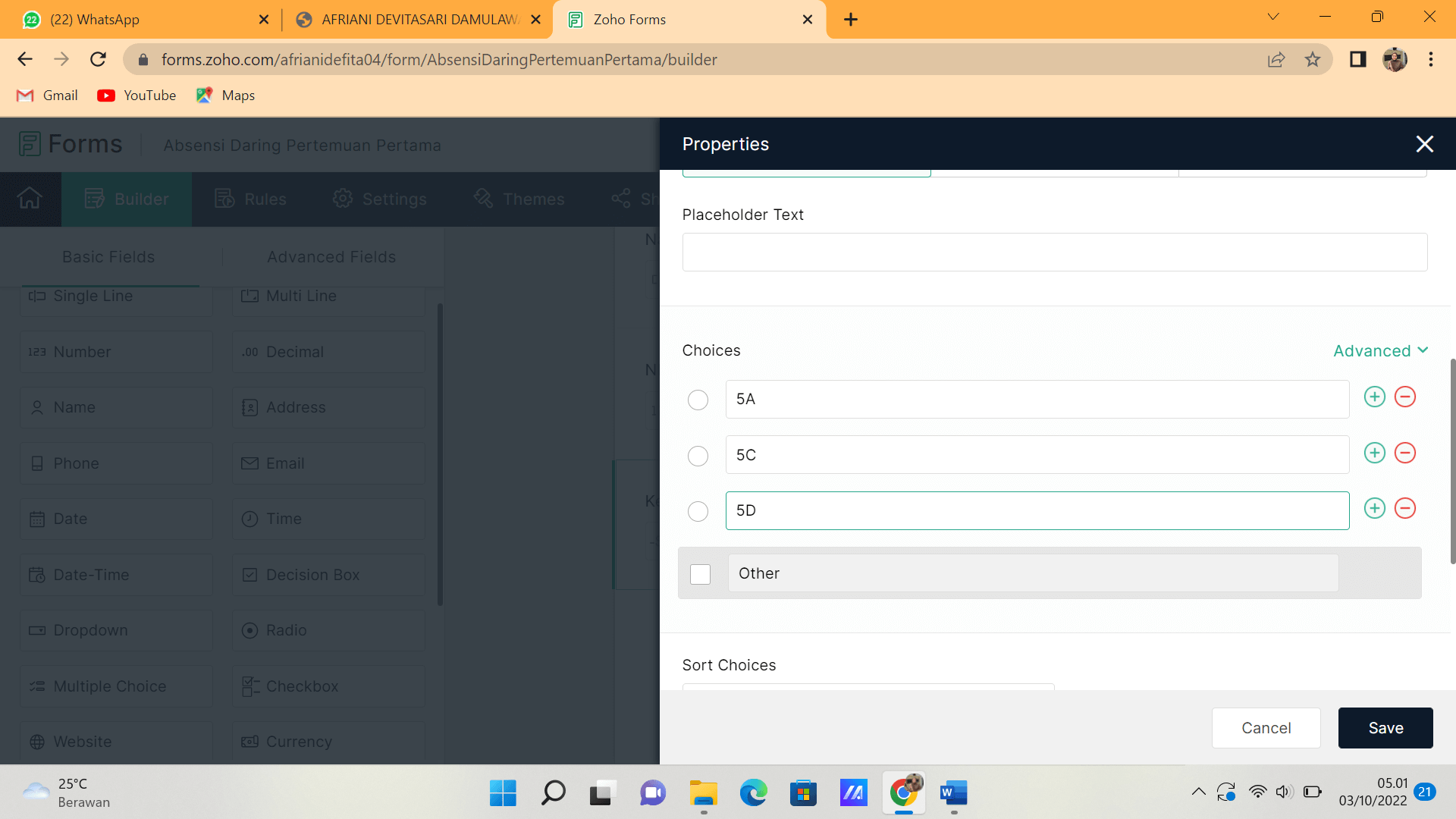1456x819 pixels.
Task: Open the Rules tab
Action: (251, 199)
